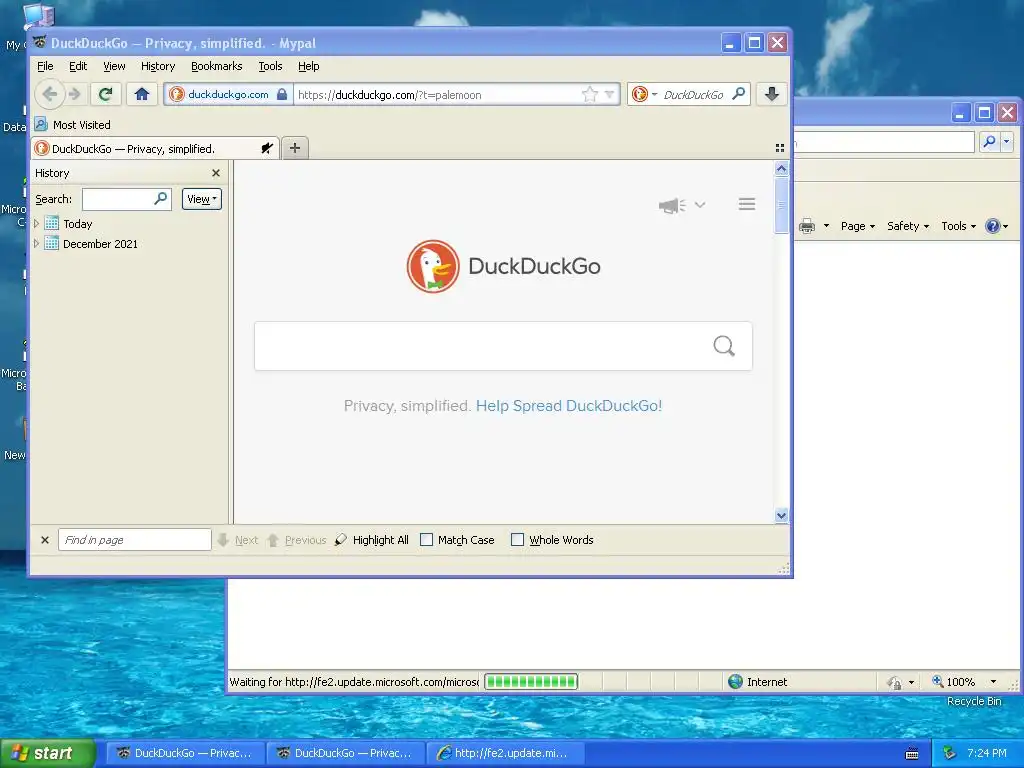Viewport: 1024px width, 768px height.
Task: Bookmark this page with the star icon
Action: tap(590, 94)
